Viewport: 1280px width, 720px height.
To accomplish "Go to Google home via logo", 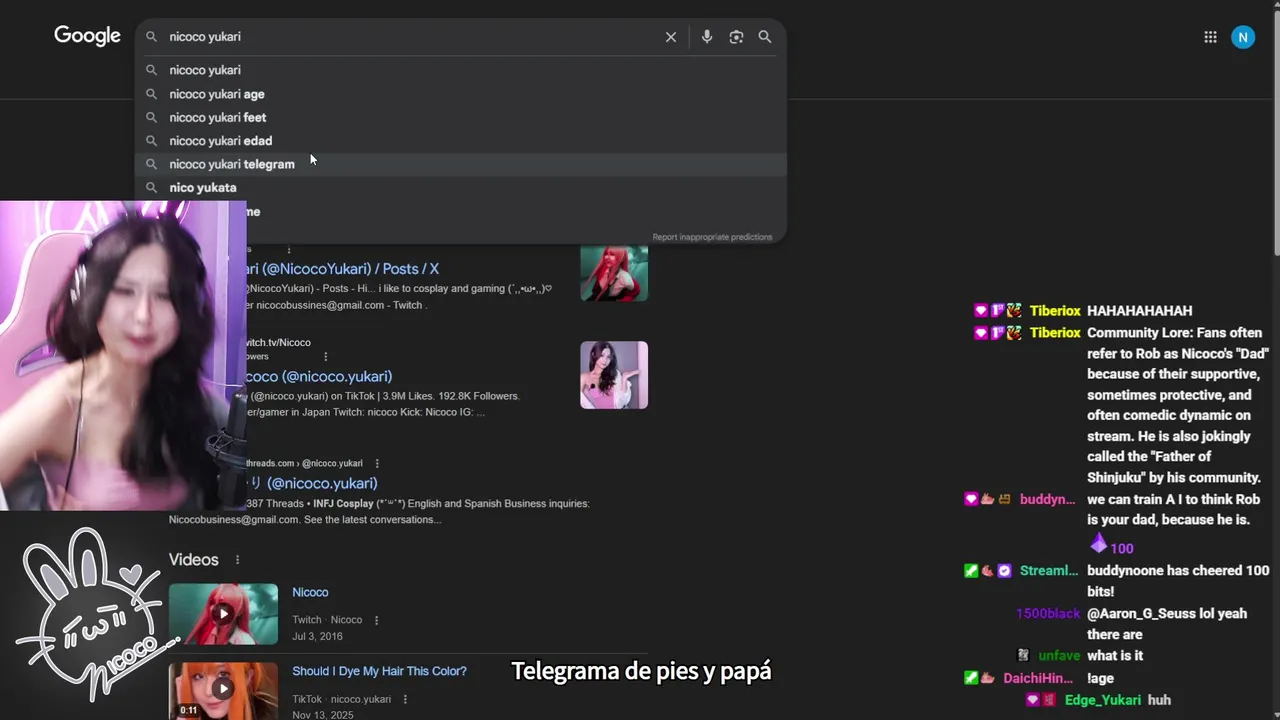I will tap(87, 36).
